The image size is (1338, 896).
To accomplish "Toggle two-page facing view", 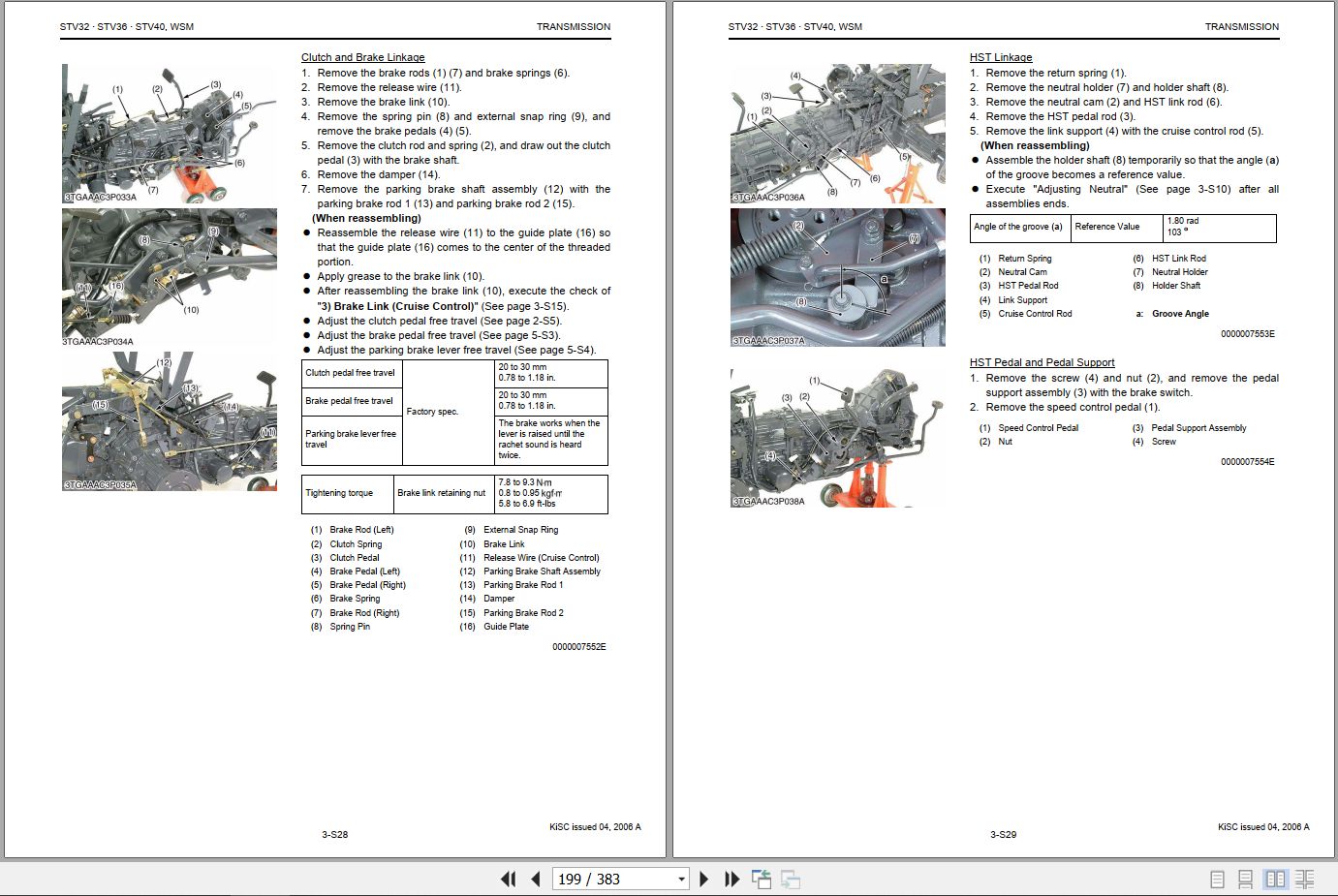I will [x=1276, y=879].
